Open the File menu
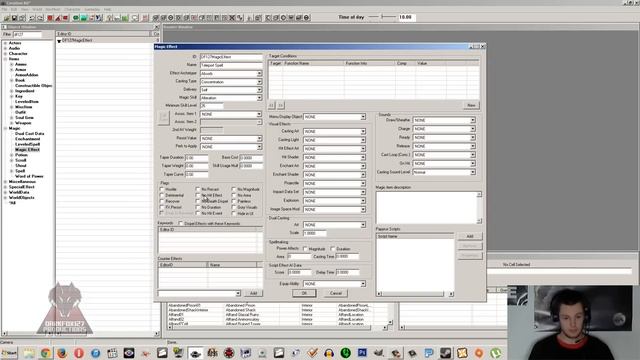 click(4, 9)
